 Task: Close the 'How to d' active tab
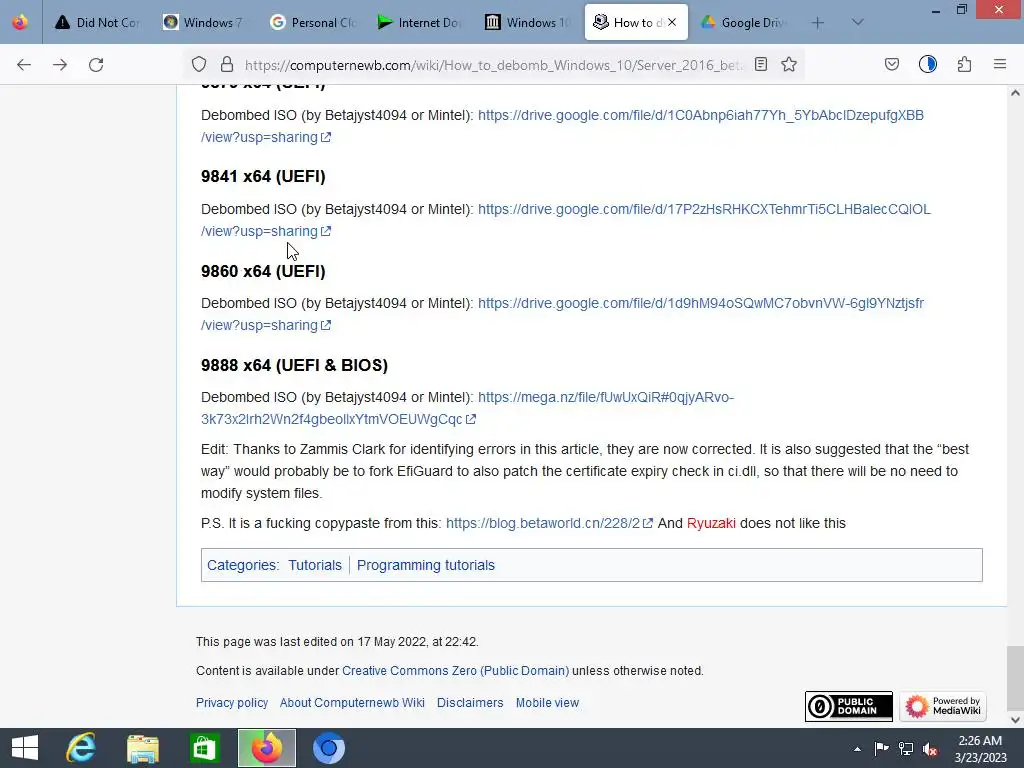(672, 23)
